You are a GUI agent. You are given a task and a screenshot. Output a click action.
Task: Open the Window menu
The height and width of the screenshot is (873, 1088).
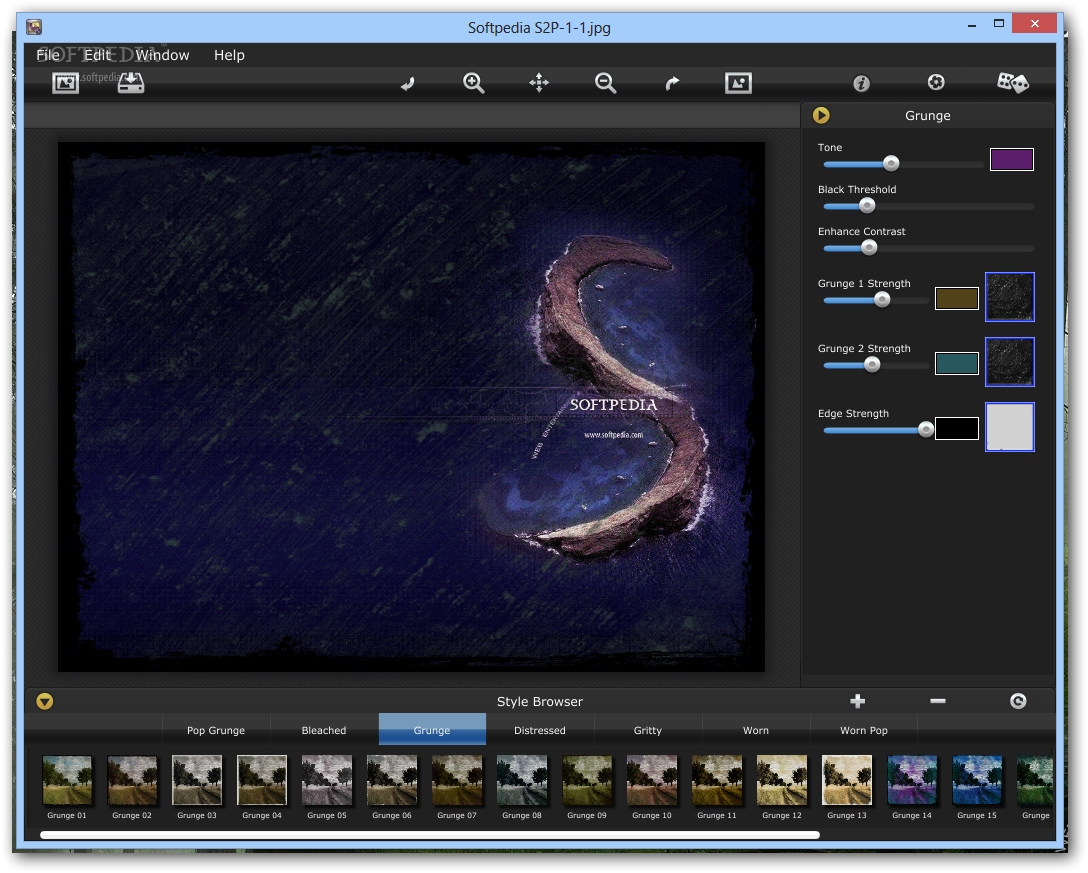[x=162, y=55]
